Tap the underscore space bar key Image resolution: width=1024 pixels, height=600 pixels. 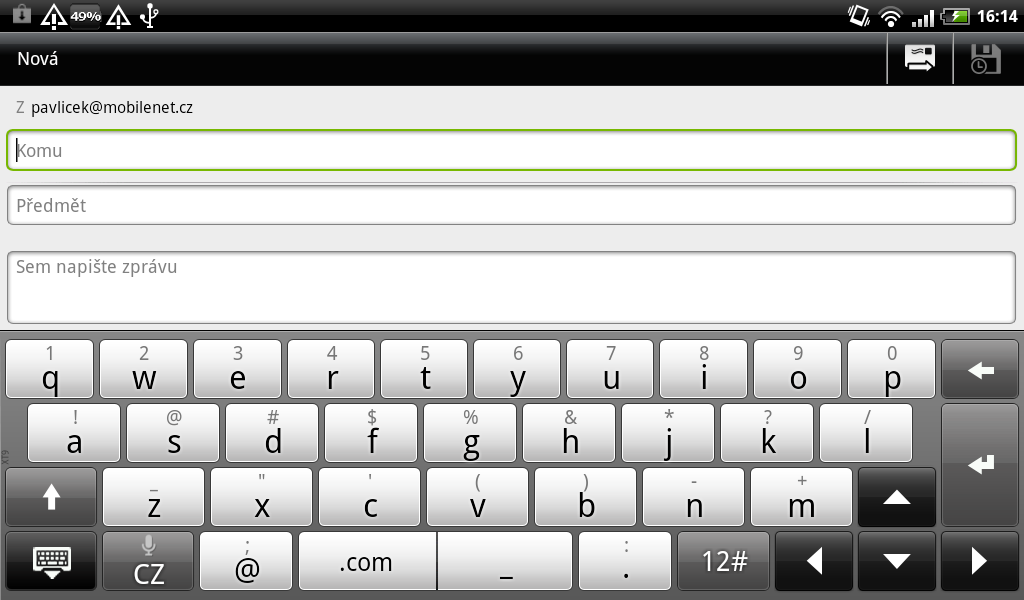pos(505,561)
